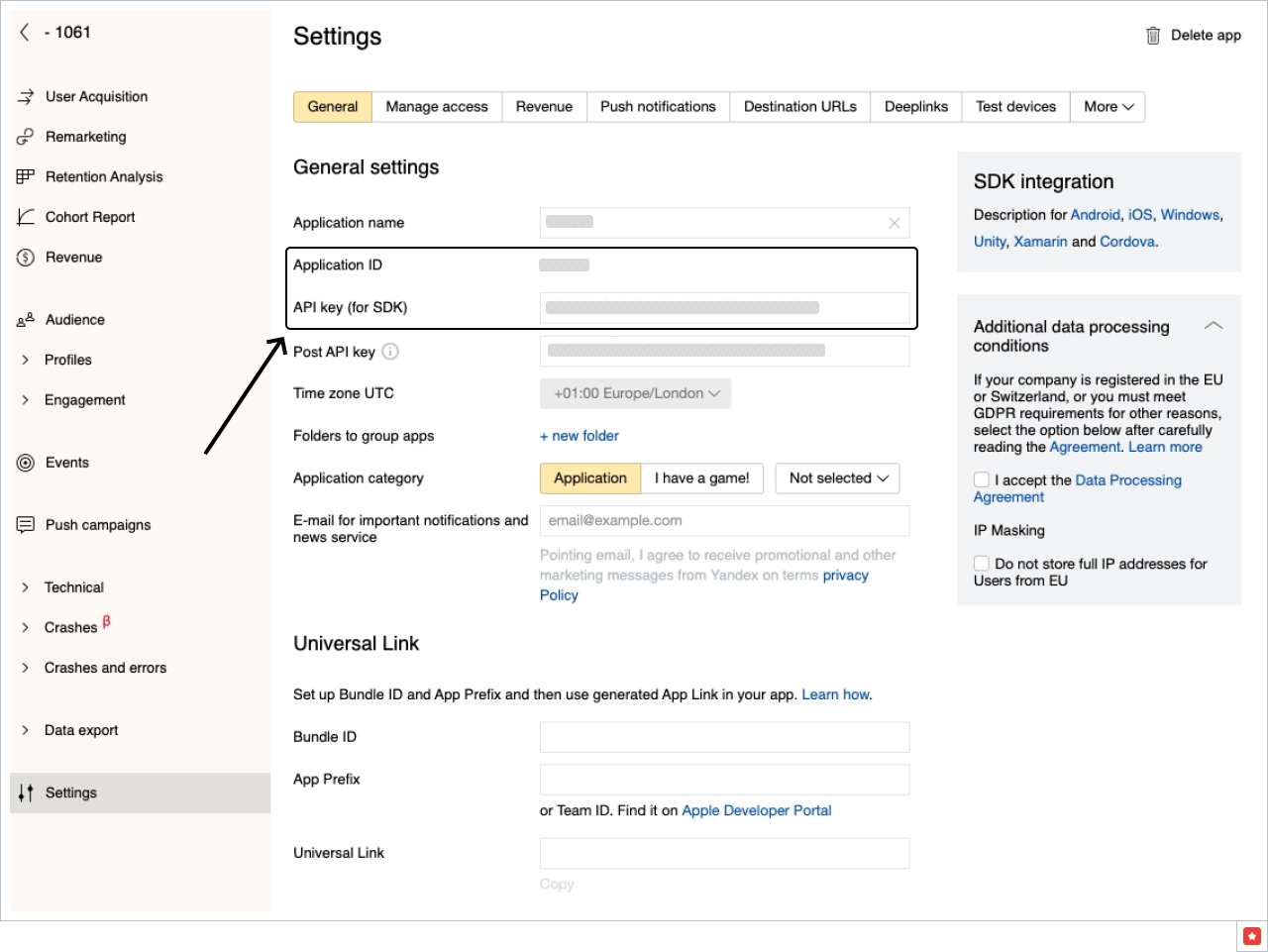Screen dimensions: 1268x952
Task: Open the 'Not selected' category dropdown
Action: coord(837,478)
